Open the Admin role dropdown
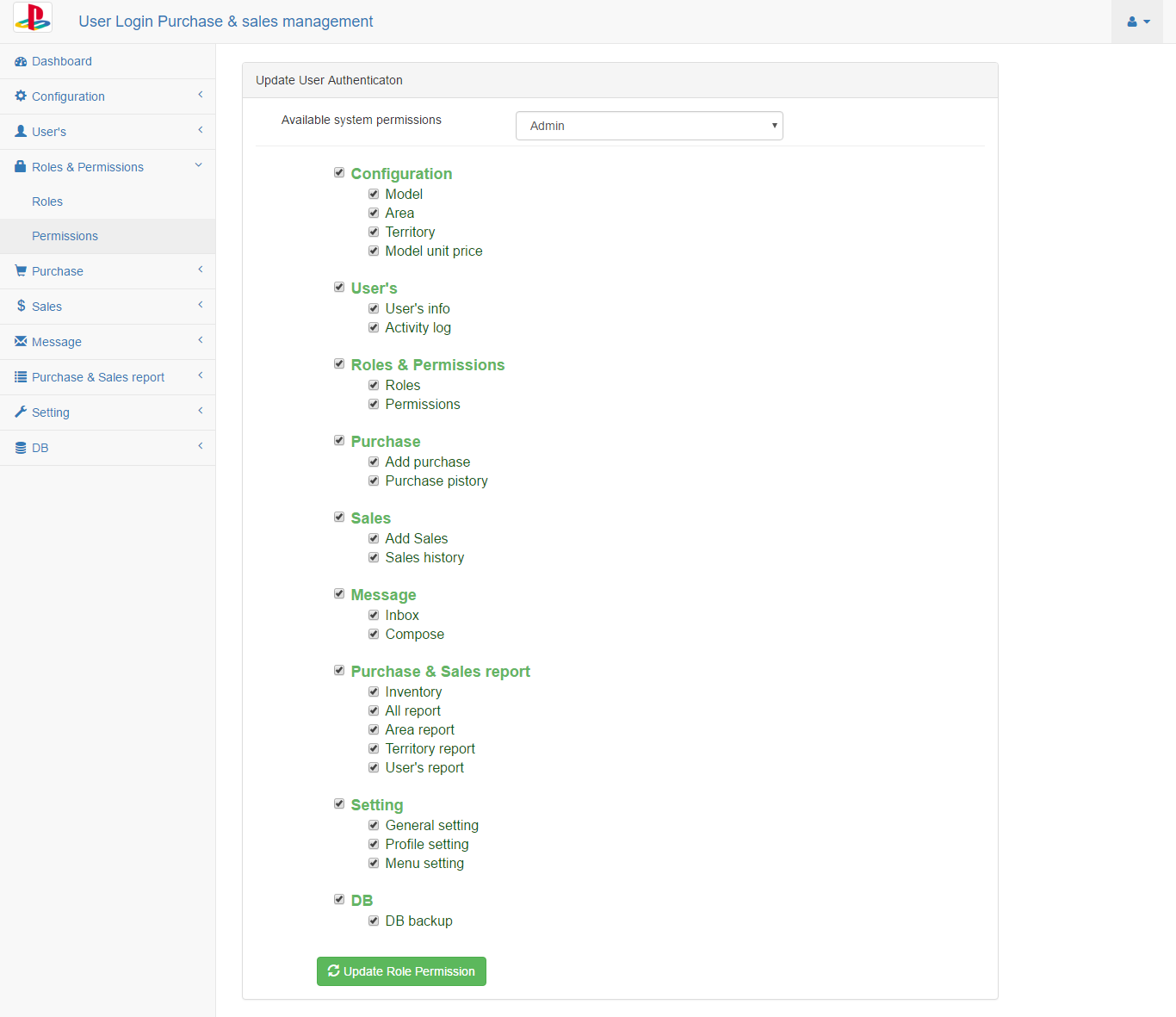 tap(649, 126)
